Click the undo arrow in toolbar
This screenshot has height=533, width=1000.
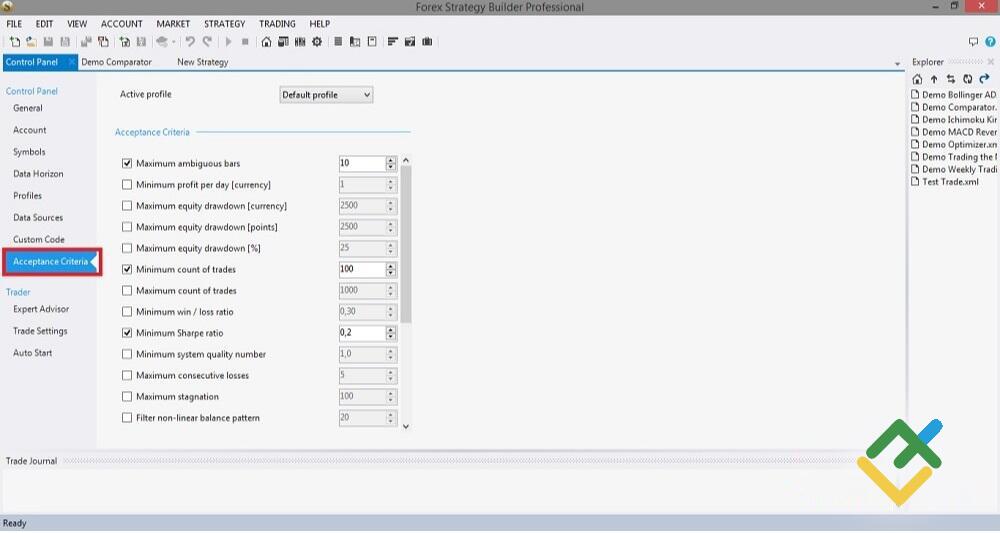[x=190, y=42]
